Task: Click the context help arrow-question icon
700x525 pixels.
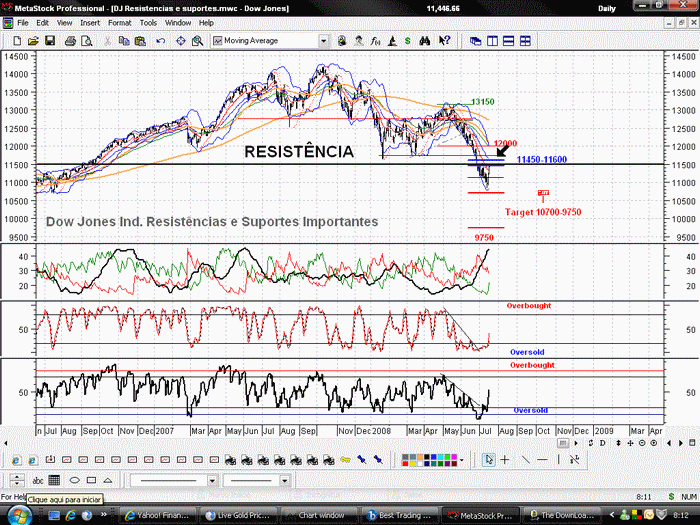Action: (x=444, y=41)
